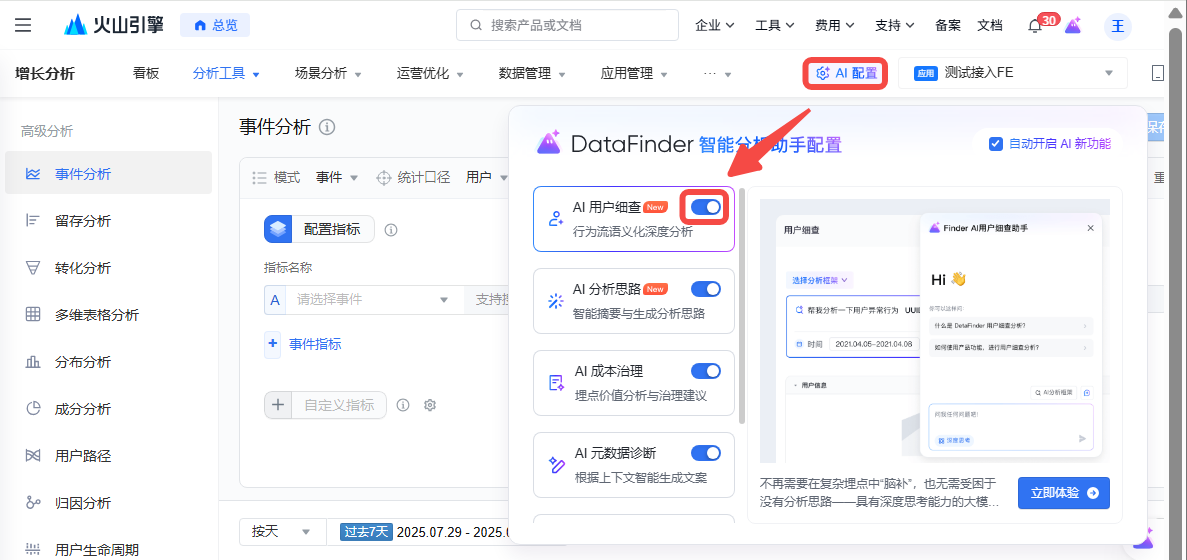Open the 模式 事件 dropdown
Viewport: 1187px width, 560px height.
click(337, 178)
